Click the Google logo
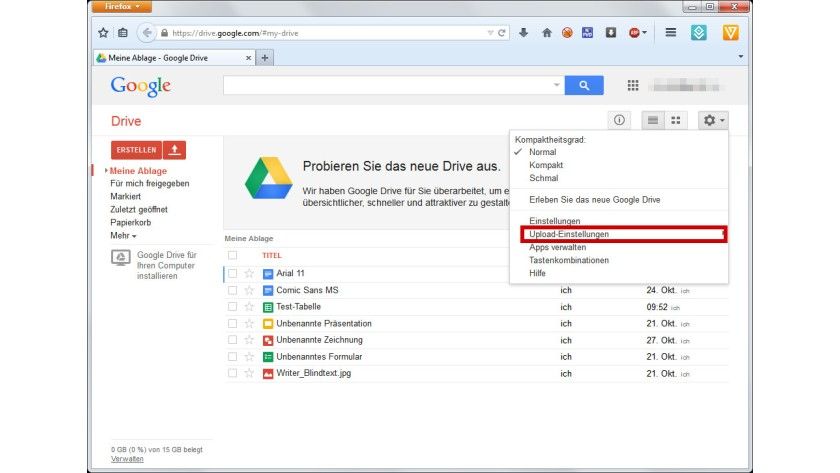The image size is (840, 473). click(141, 86)
